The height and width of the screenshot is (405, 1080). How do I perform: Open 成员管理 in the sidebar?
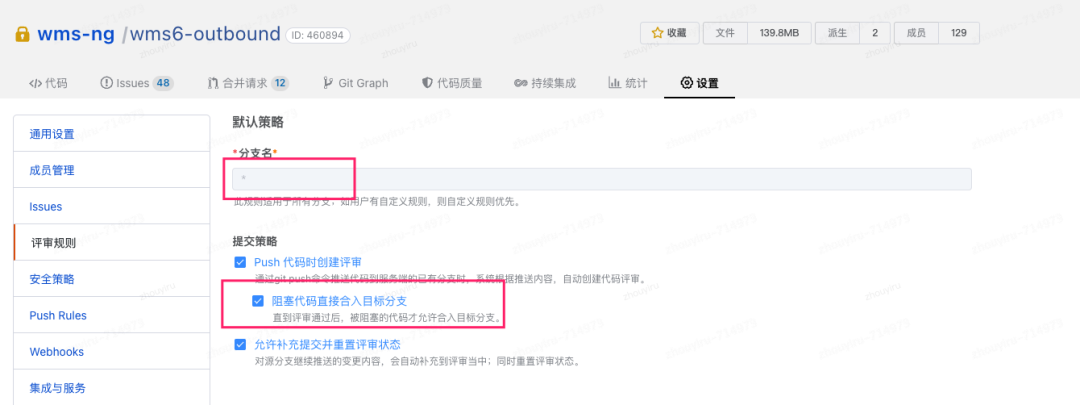(x=112, y=170)
